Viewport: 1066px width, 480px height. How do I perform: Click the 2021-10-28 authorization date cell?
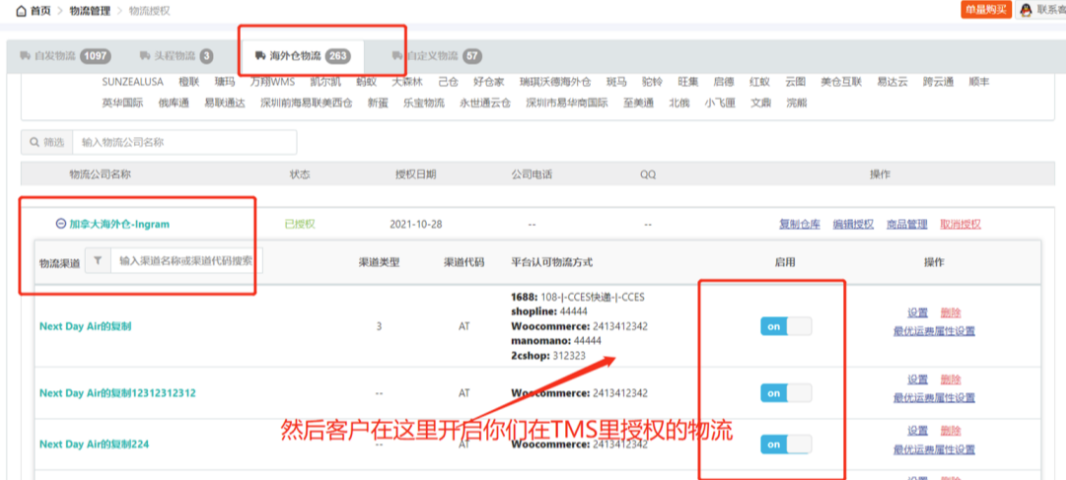coord(416,224)
